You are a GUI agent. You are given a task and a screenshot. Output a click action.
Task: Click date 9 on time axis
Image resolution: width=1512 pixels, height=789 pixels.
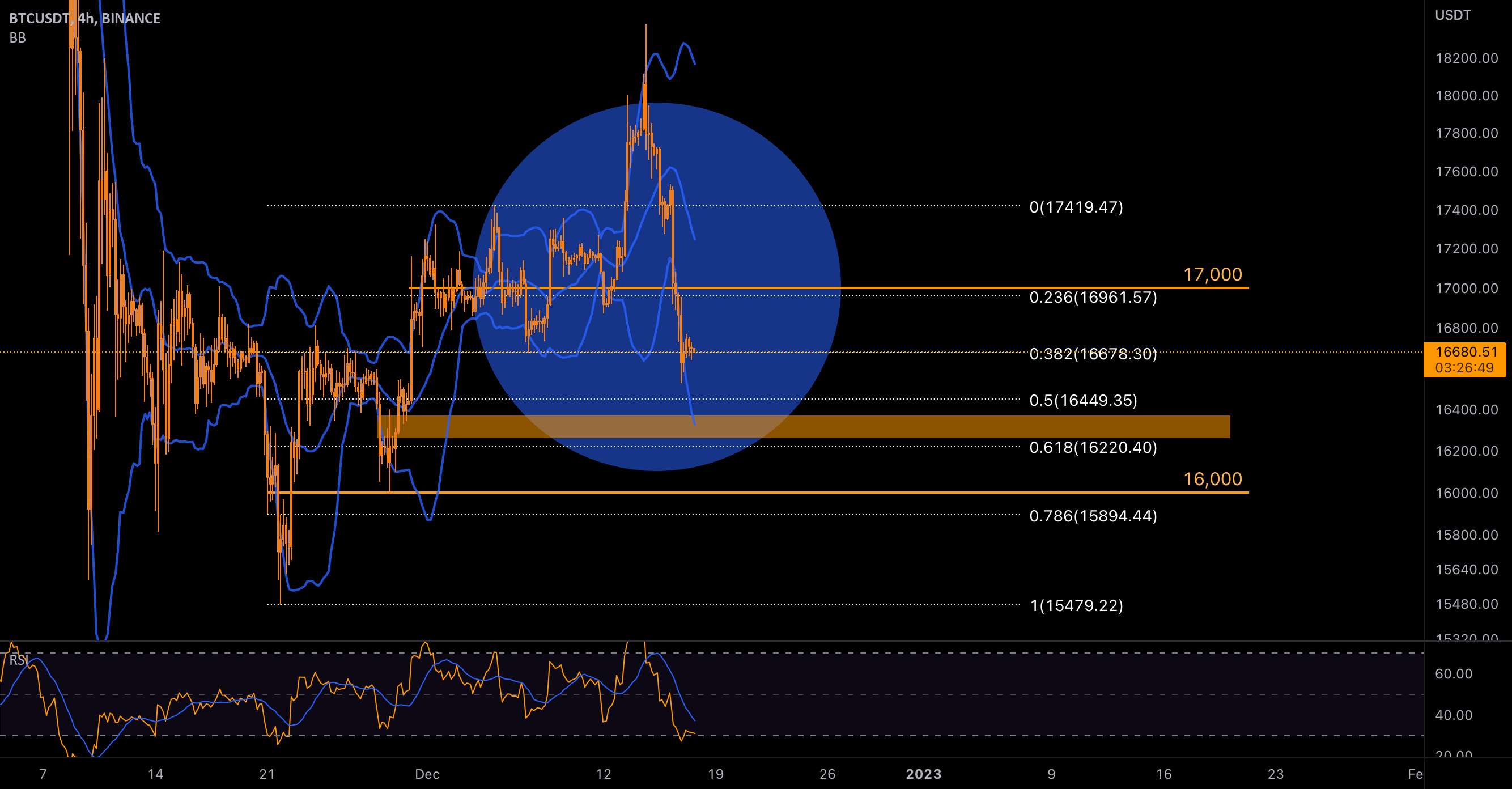coord(1052,774)
